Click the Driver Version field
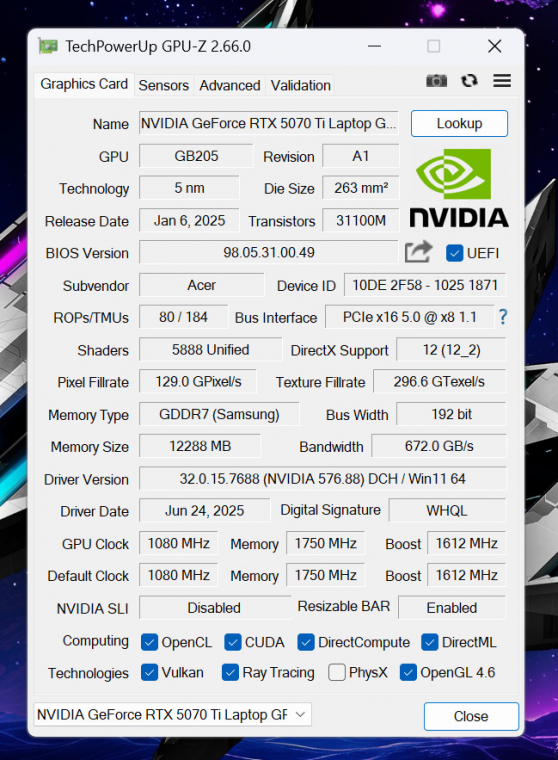Image resolution: width=558 pixels, height=760 pixels. tap(322, 479)
